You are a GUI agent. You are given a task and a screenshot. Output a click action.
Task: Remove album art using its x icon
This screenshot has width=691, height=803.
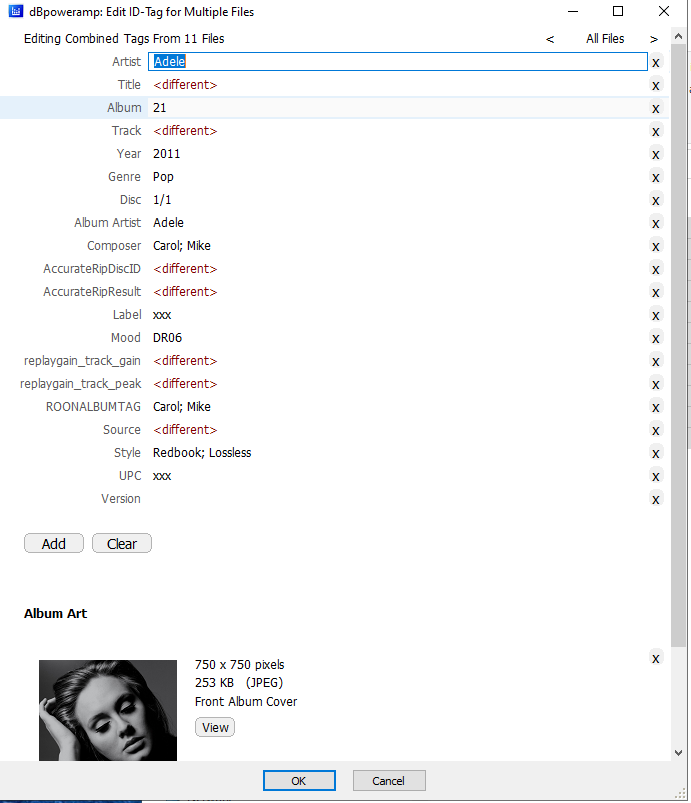(656, 658)
